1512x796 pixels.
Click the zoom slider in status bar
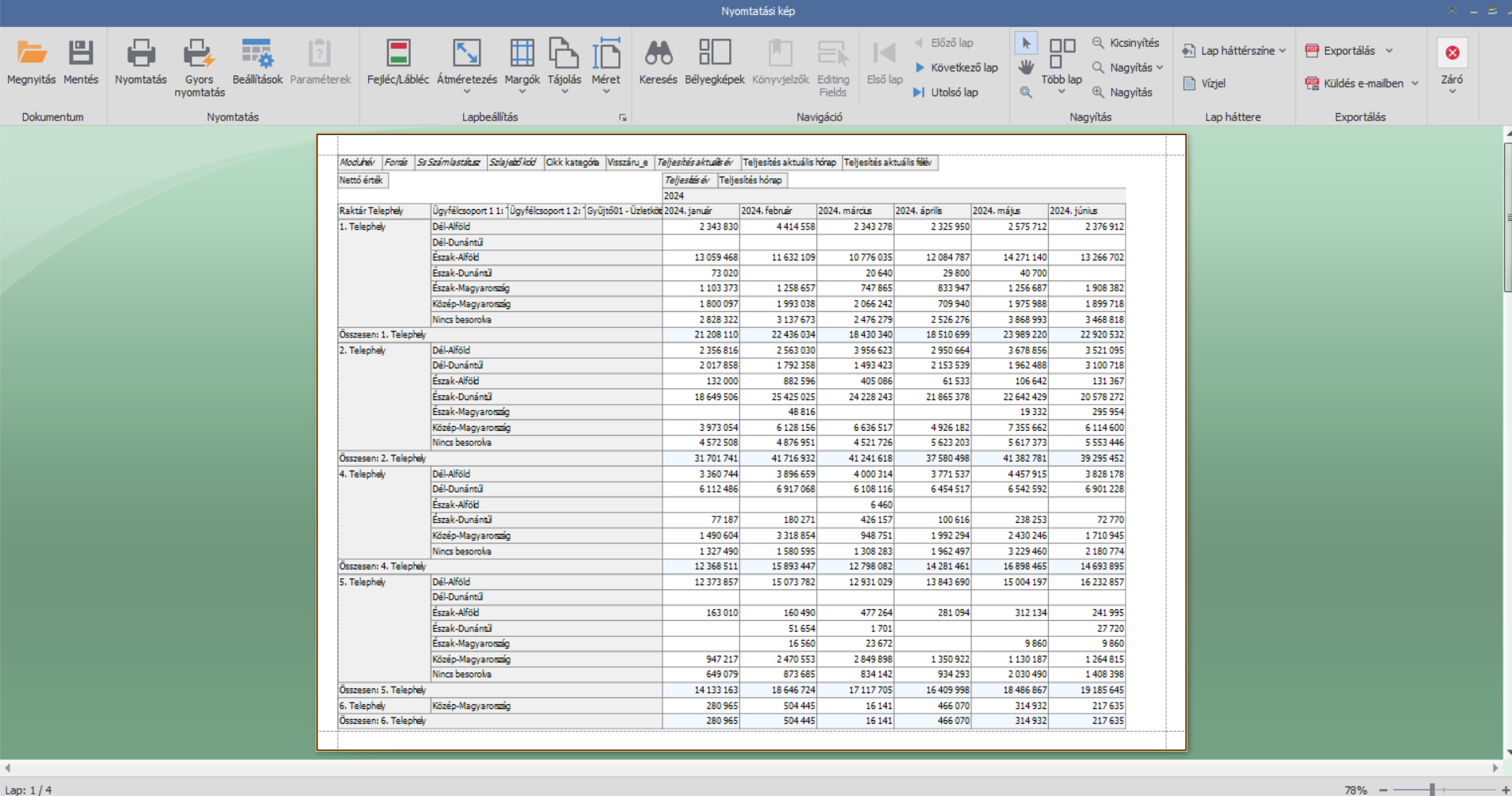tap(1432, 790)
